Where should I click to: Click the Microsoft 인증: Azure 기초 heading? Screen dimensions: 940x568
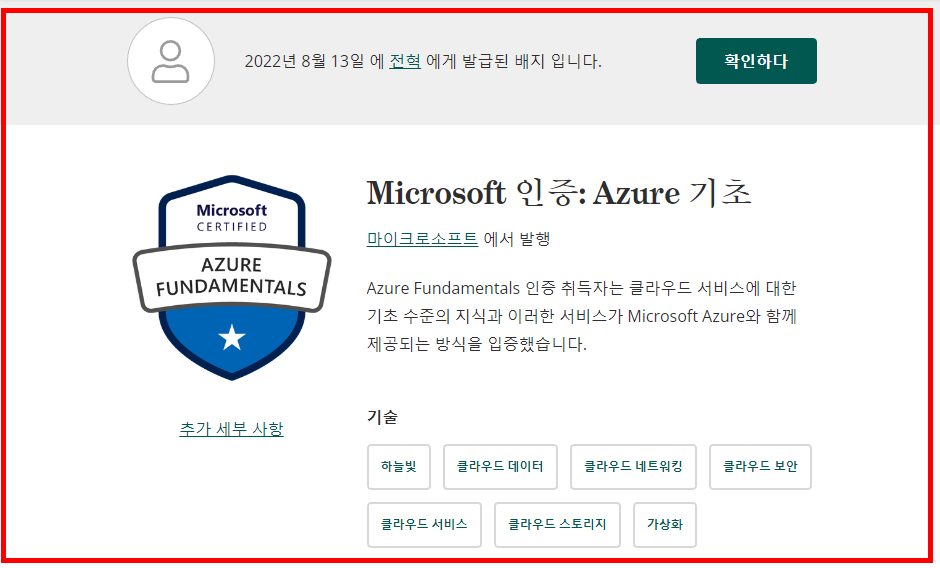559,193
